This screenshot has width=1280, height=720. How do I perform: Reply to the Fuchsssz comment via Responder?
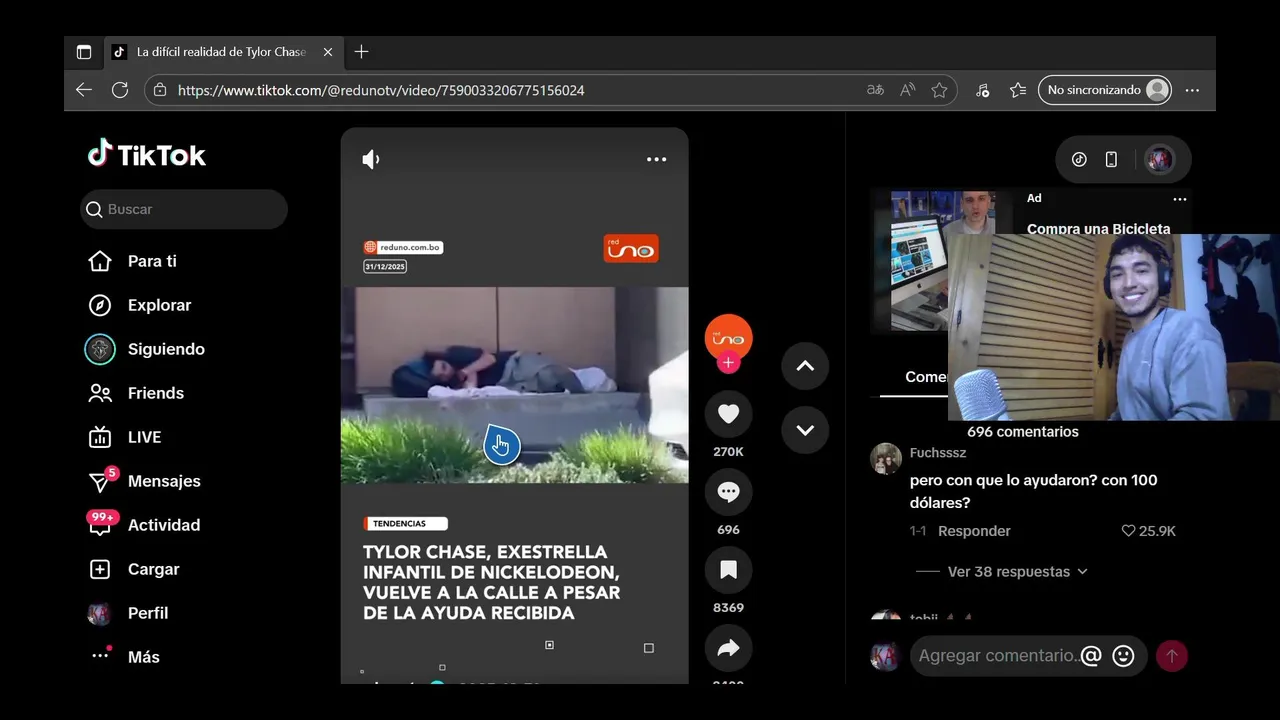[x=974, y=531]
